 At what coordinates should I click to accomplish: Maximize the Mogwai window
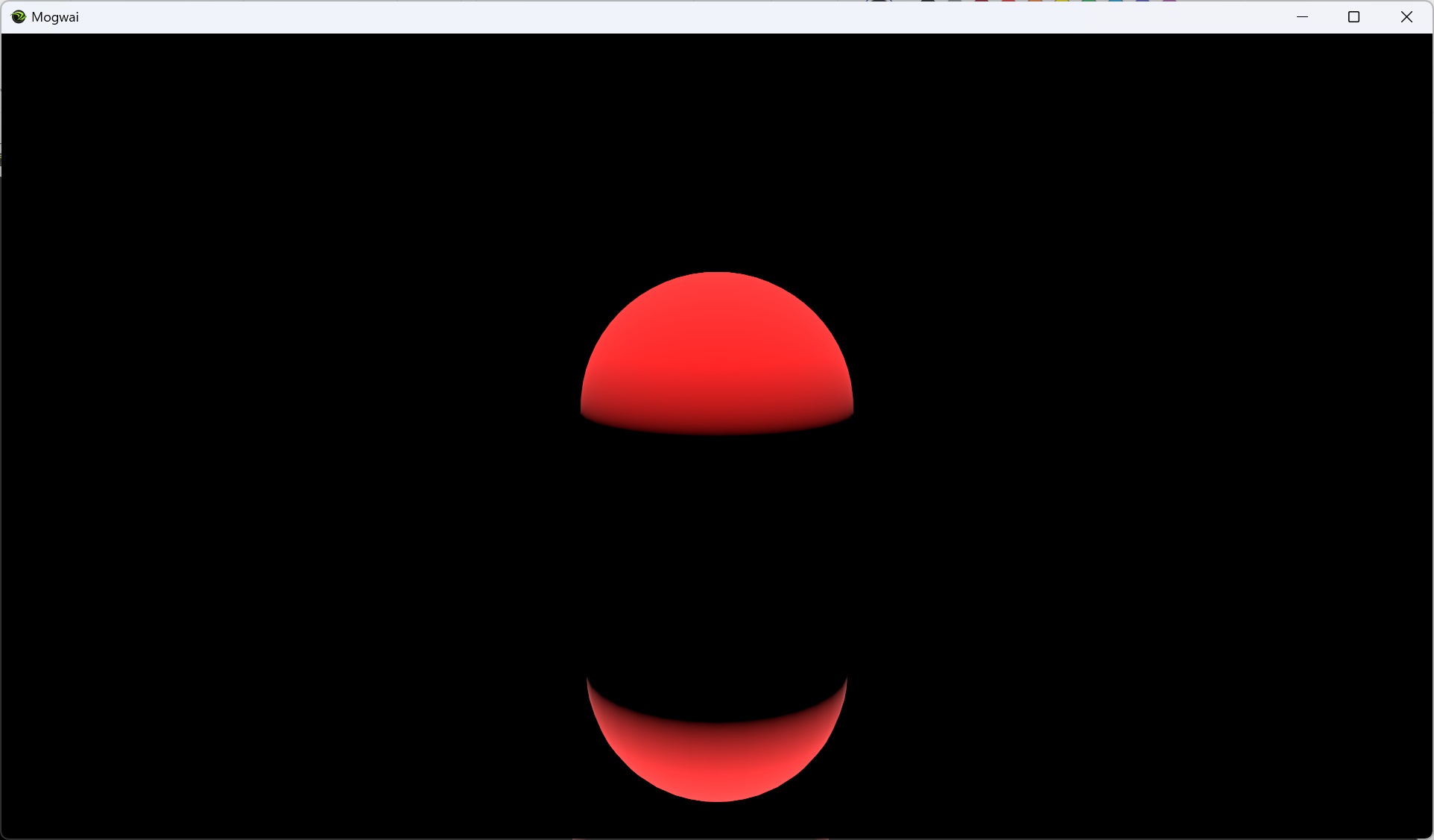pos(1354,16)
